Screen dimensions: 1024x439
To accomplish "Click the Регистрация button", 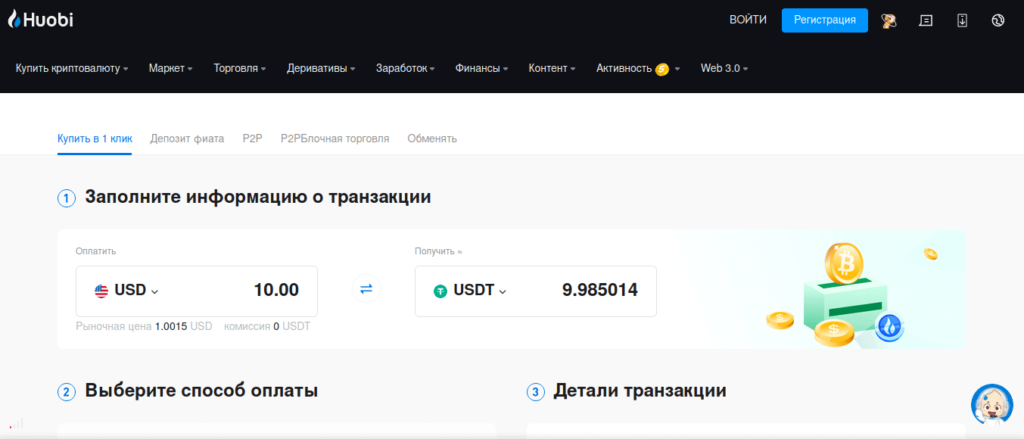I will (x=825, y=20).
